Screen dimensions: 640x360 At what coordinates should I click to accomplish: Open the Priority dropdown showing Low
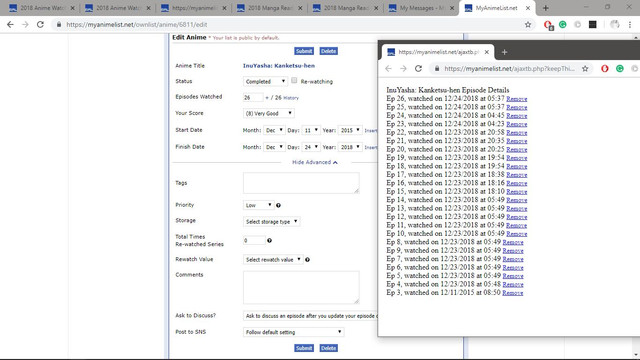[258, 205]
